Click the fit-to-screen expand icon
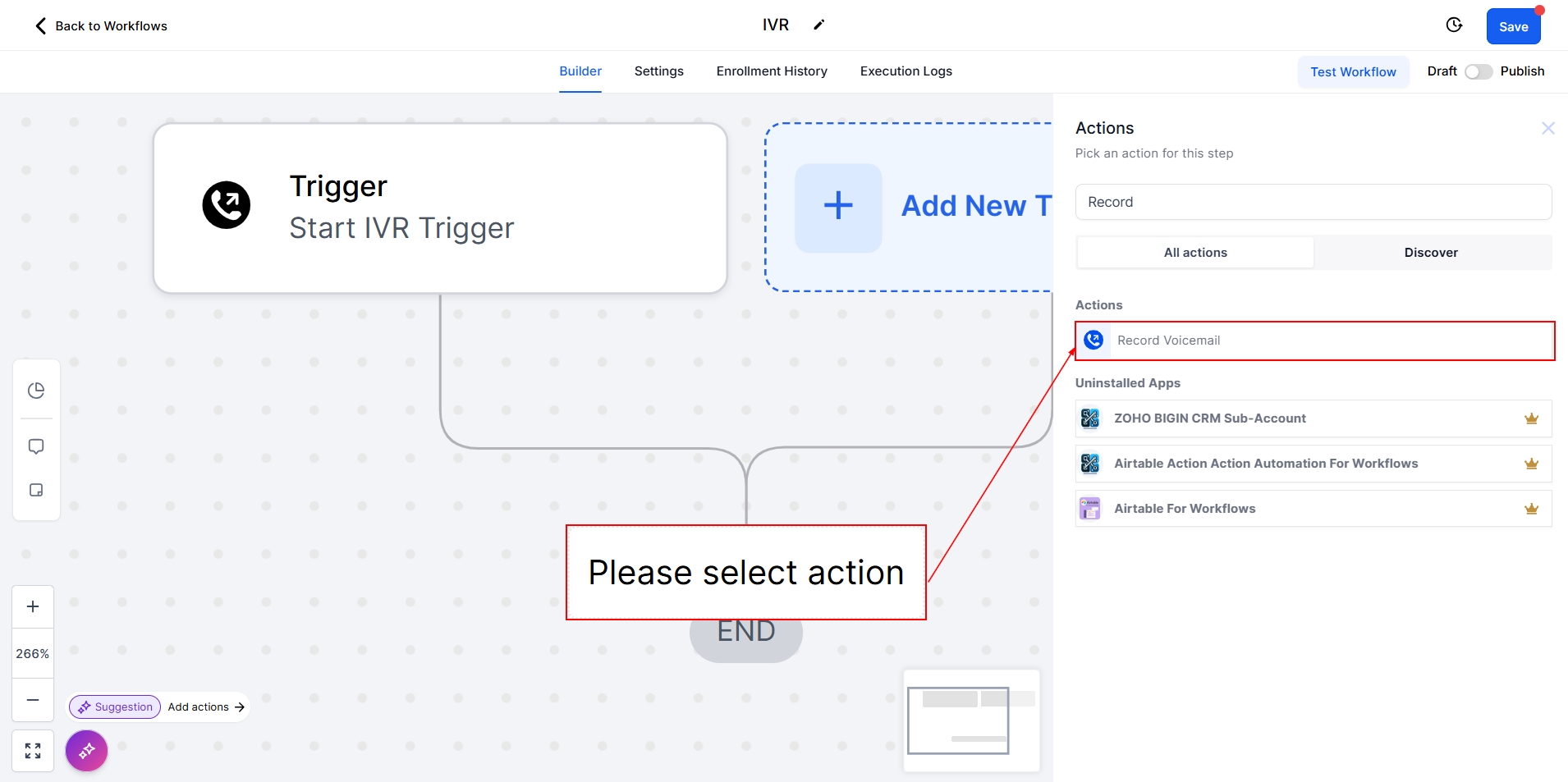1568x782 pixels. 33,751
